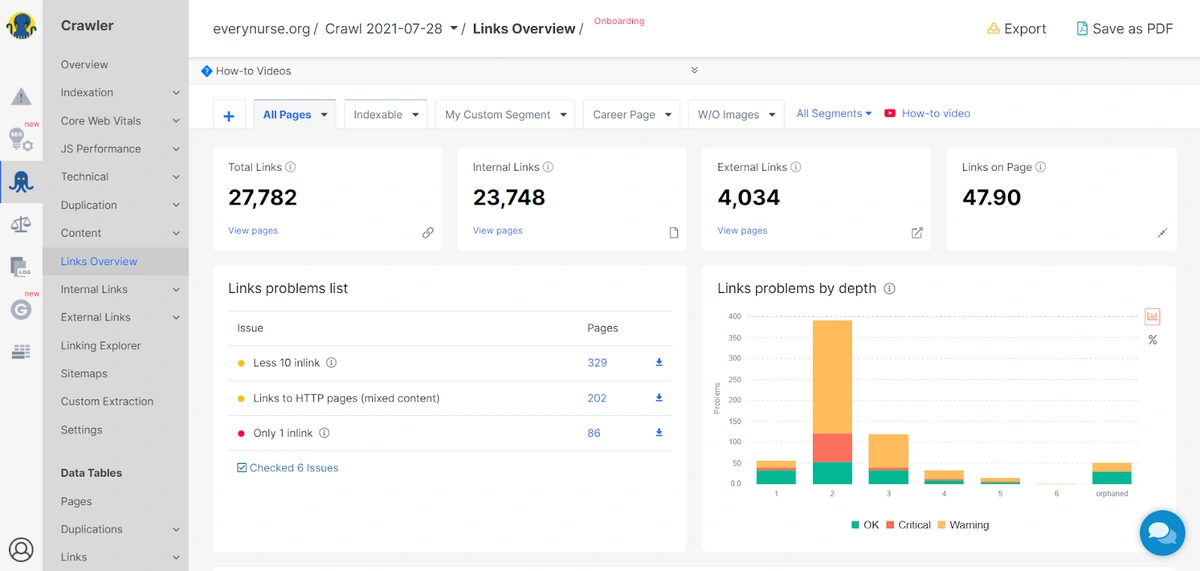Click the info icon beside Total Links

click(291, 168)
